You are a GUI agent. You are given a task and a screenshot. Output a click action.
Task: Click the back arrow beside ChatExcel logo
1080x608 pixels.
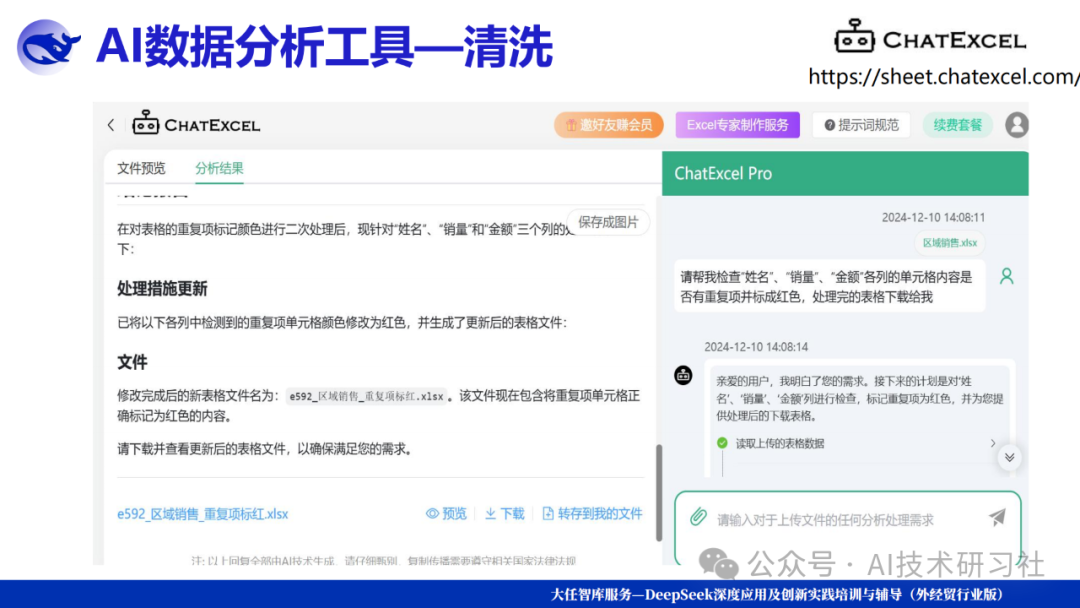[x=111, y=125]
